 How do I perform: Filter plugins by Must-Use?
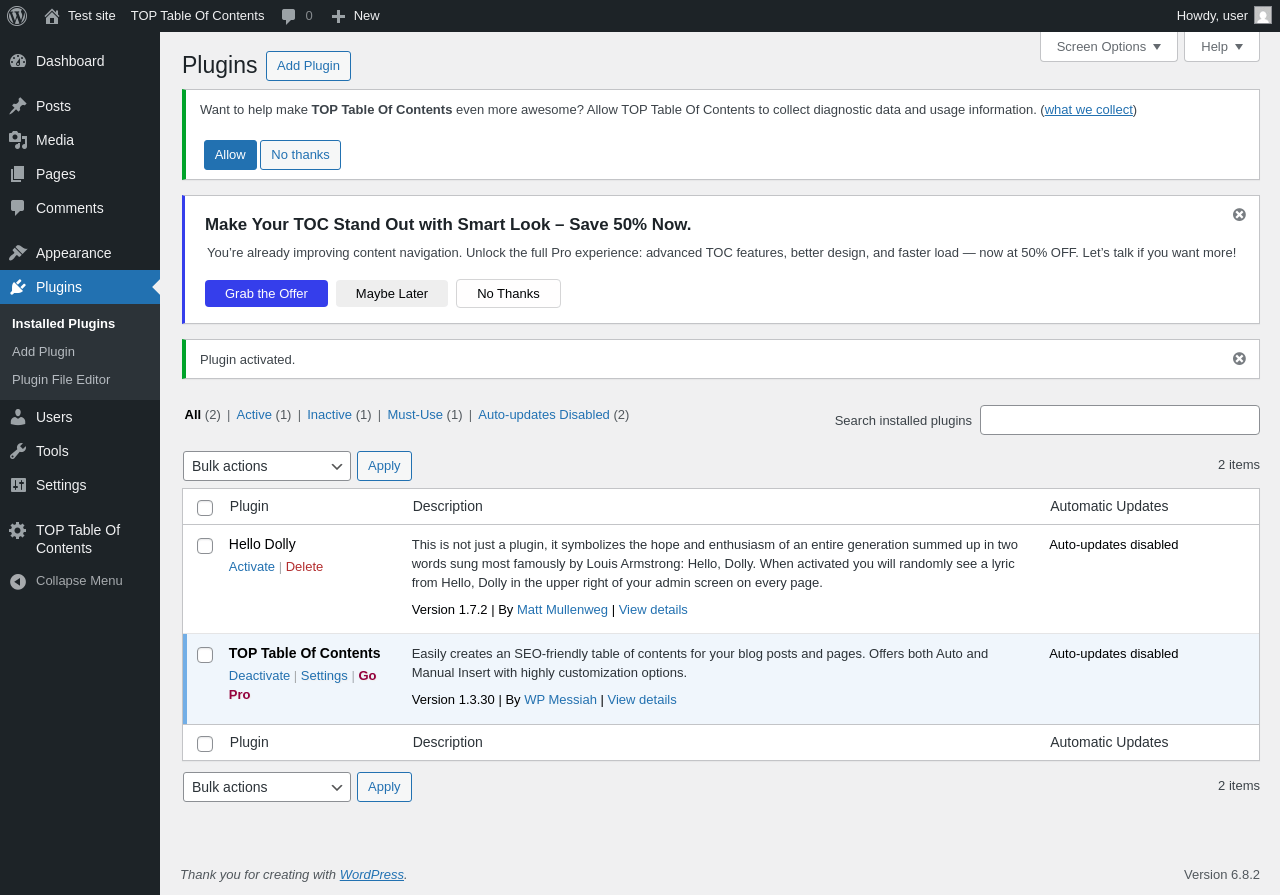point(415,415)
